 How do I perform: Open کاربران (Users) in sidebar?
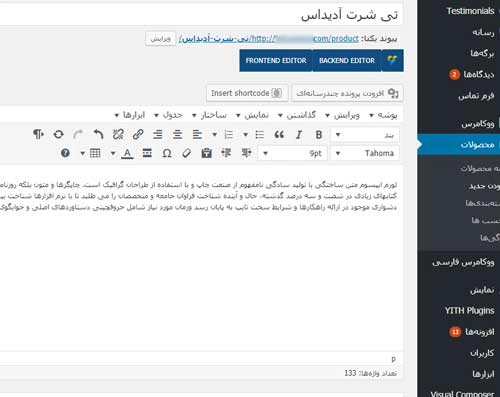tap(482, 353)
